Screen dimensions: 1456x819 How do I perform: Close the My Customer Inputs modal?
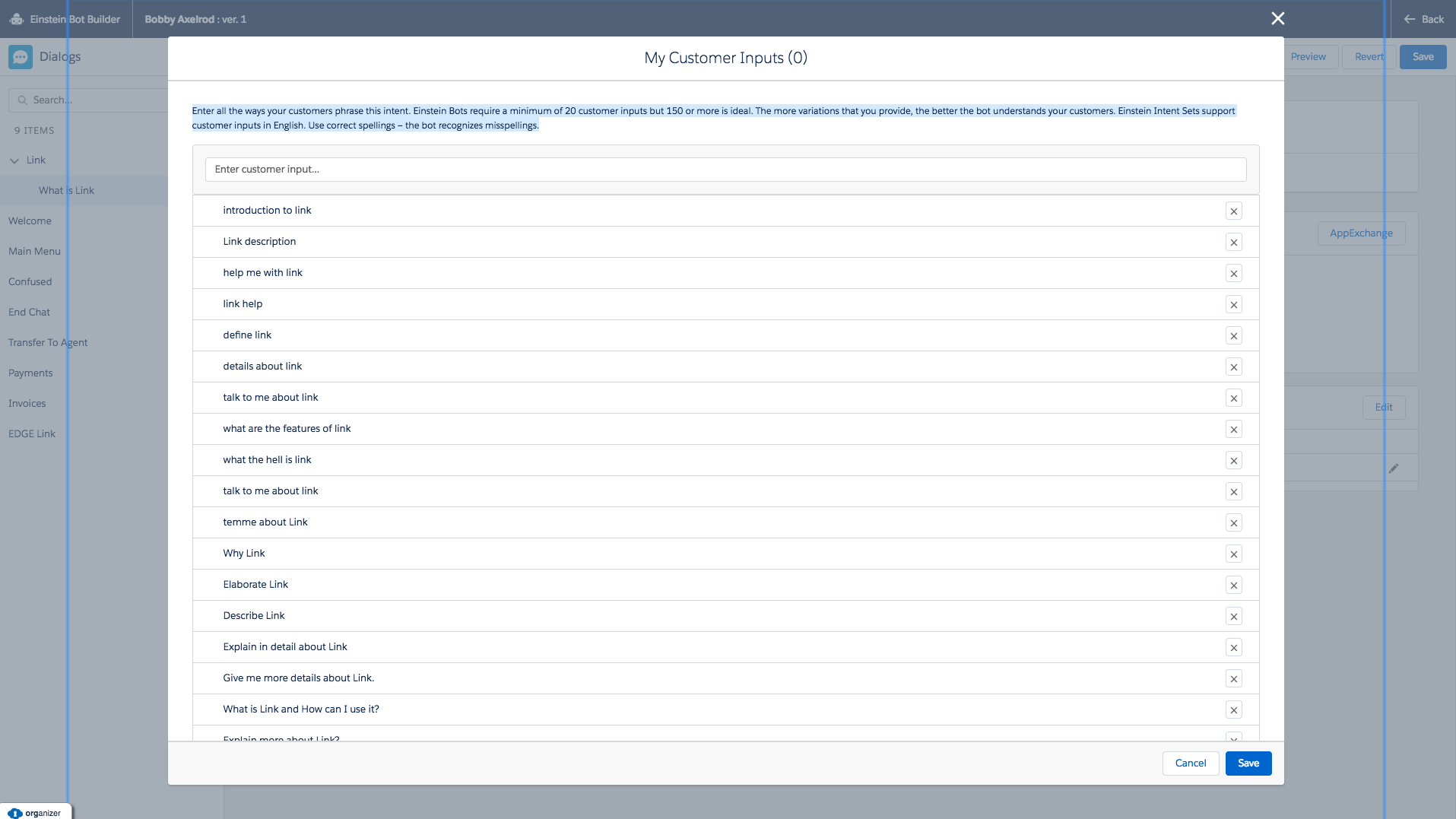pyautogui.click(x=1277, y=18)
